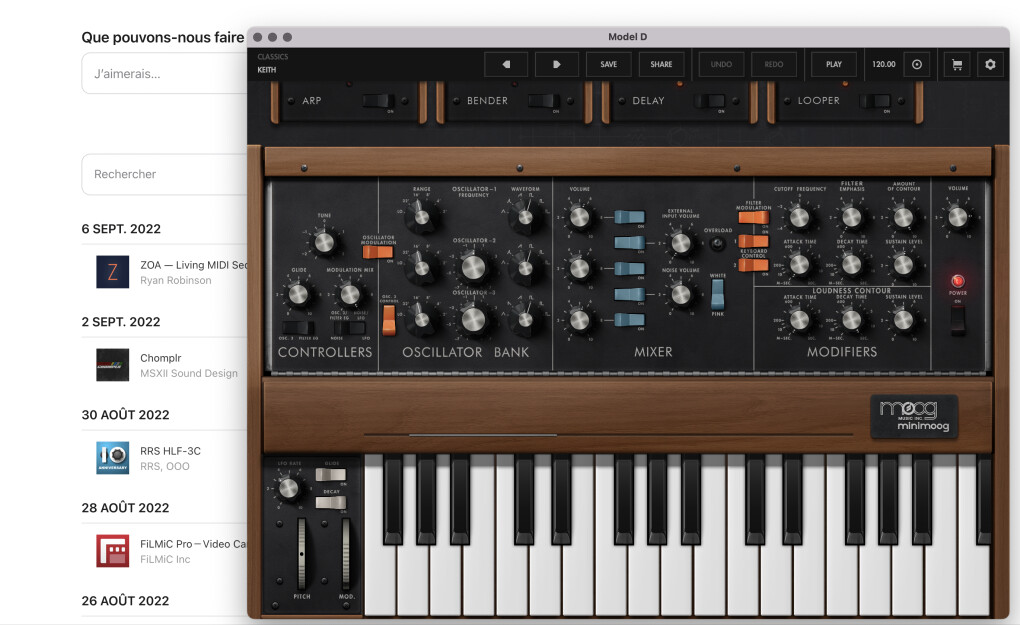
Task: Click the PLAY button
Action: click(x=833, y=64)
